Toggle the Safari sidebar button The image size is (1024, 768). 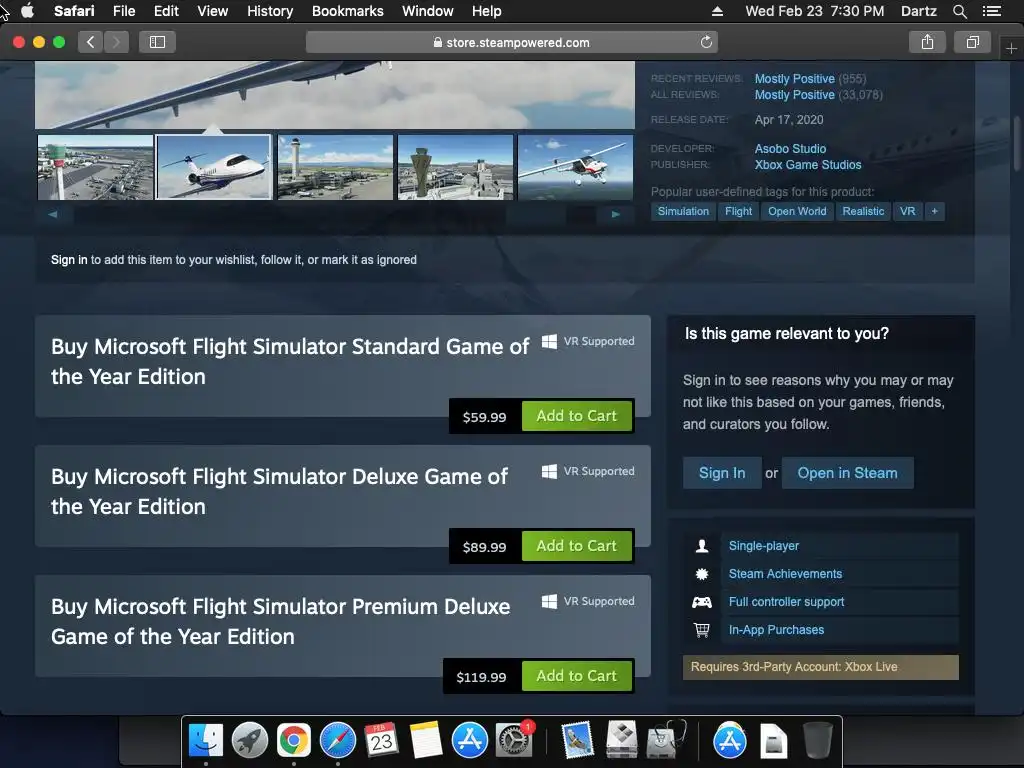pos(157,42)
